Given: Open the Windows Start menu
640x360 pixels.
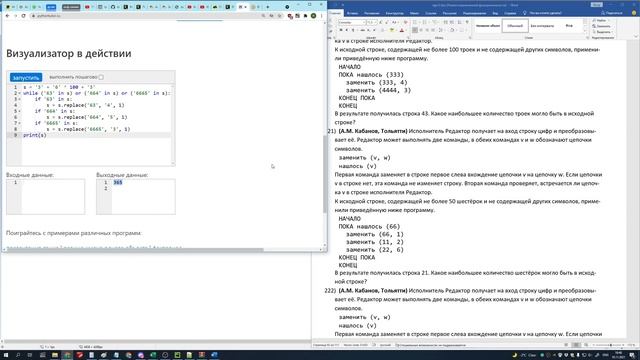Looking at the screenshot, I should click(x=6, y=355).
